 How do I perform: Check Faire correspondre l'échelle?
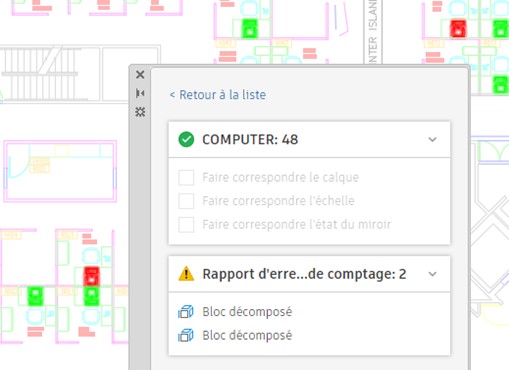pyautogui.click(x=186, y=201)
